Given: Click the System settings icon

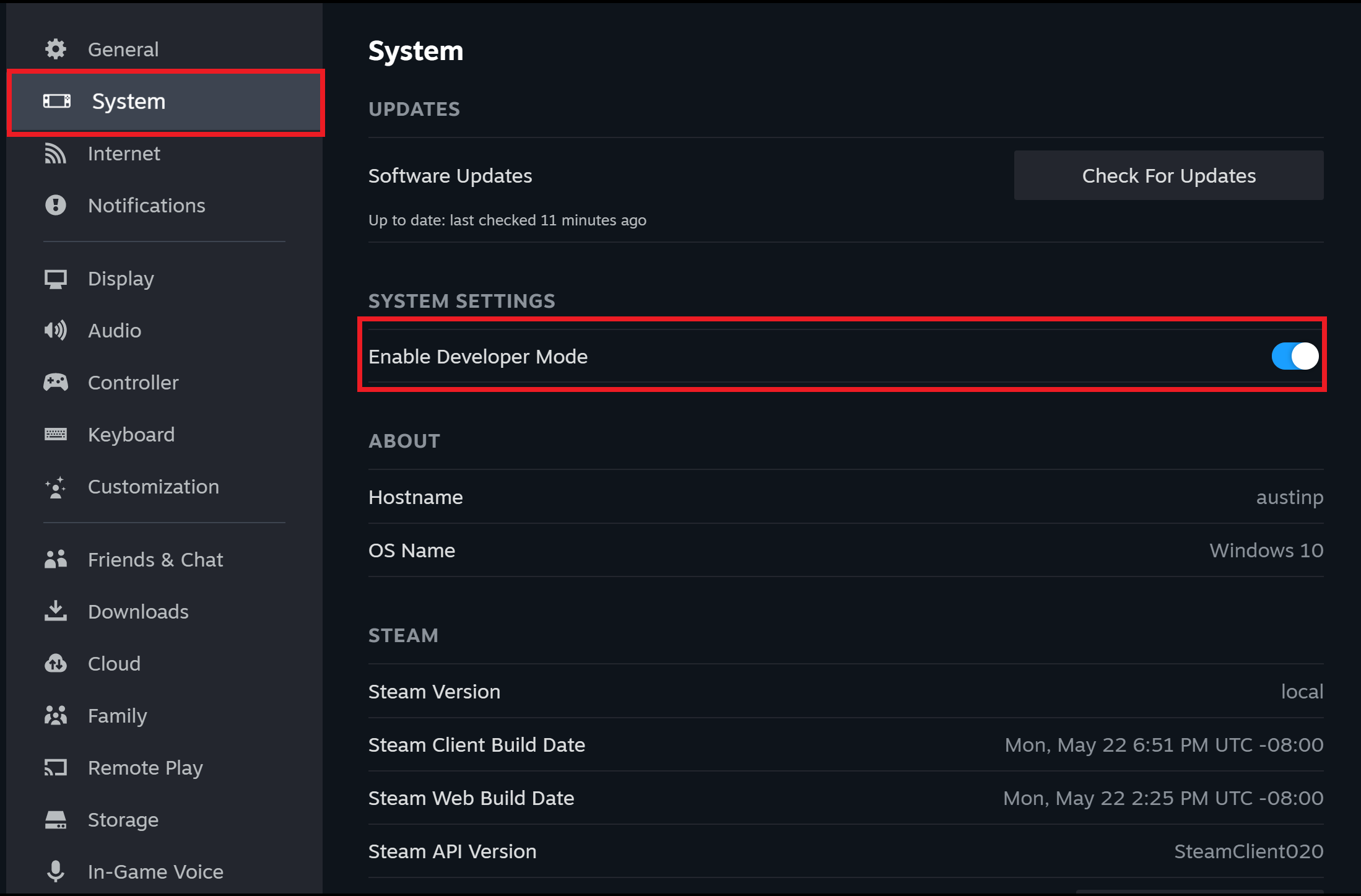Looking at the screenshot, I should click(x=55, y=101).
